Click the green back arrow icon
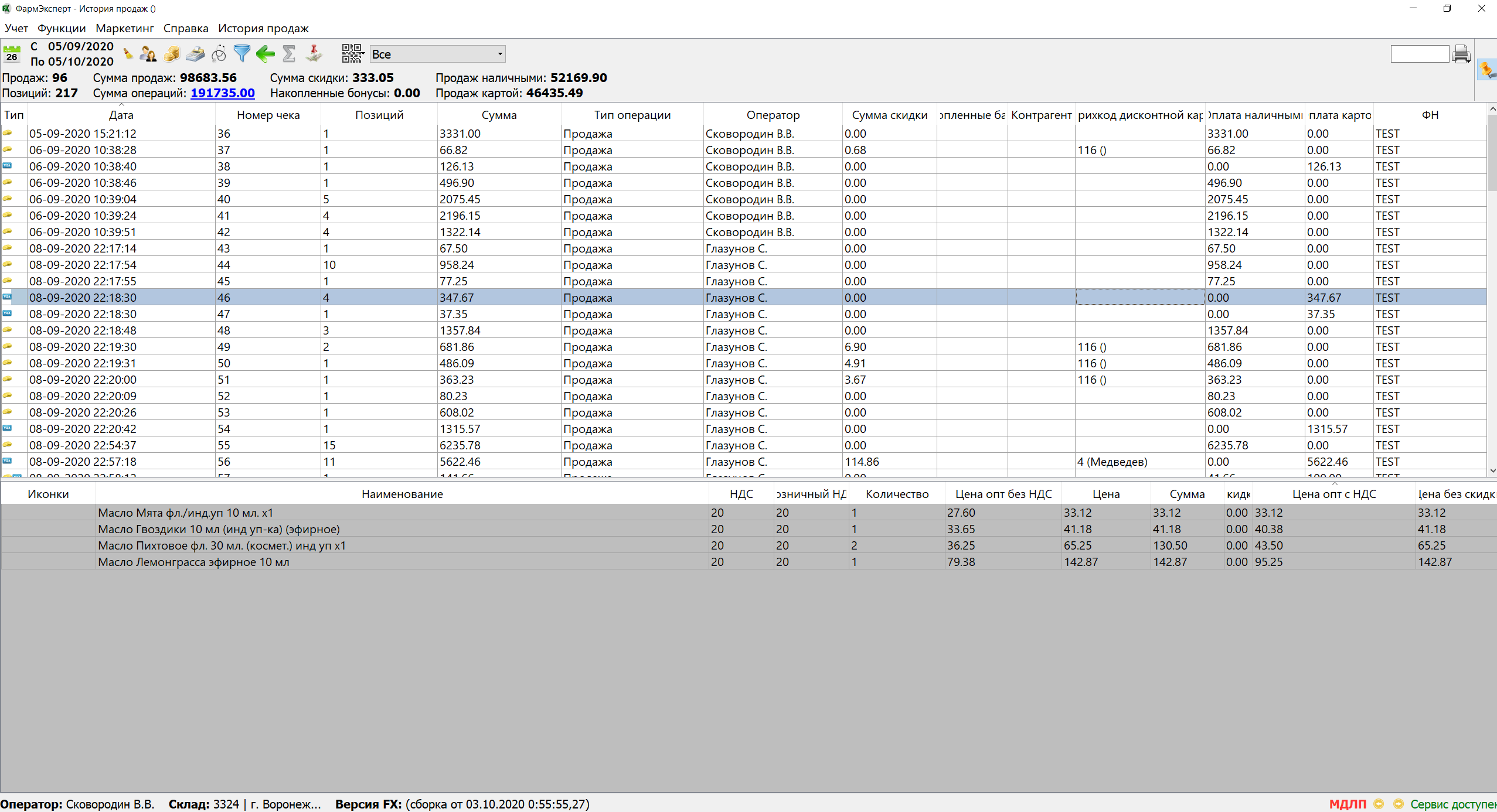Image resolution: width=1497 pixels, height=812 pixels. point(266,54)
